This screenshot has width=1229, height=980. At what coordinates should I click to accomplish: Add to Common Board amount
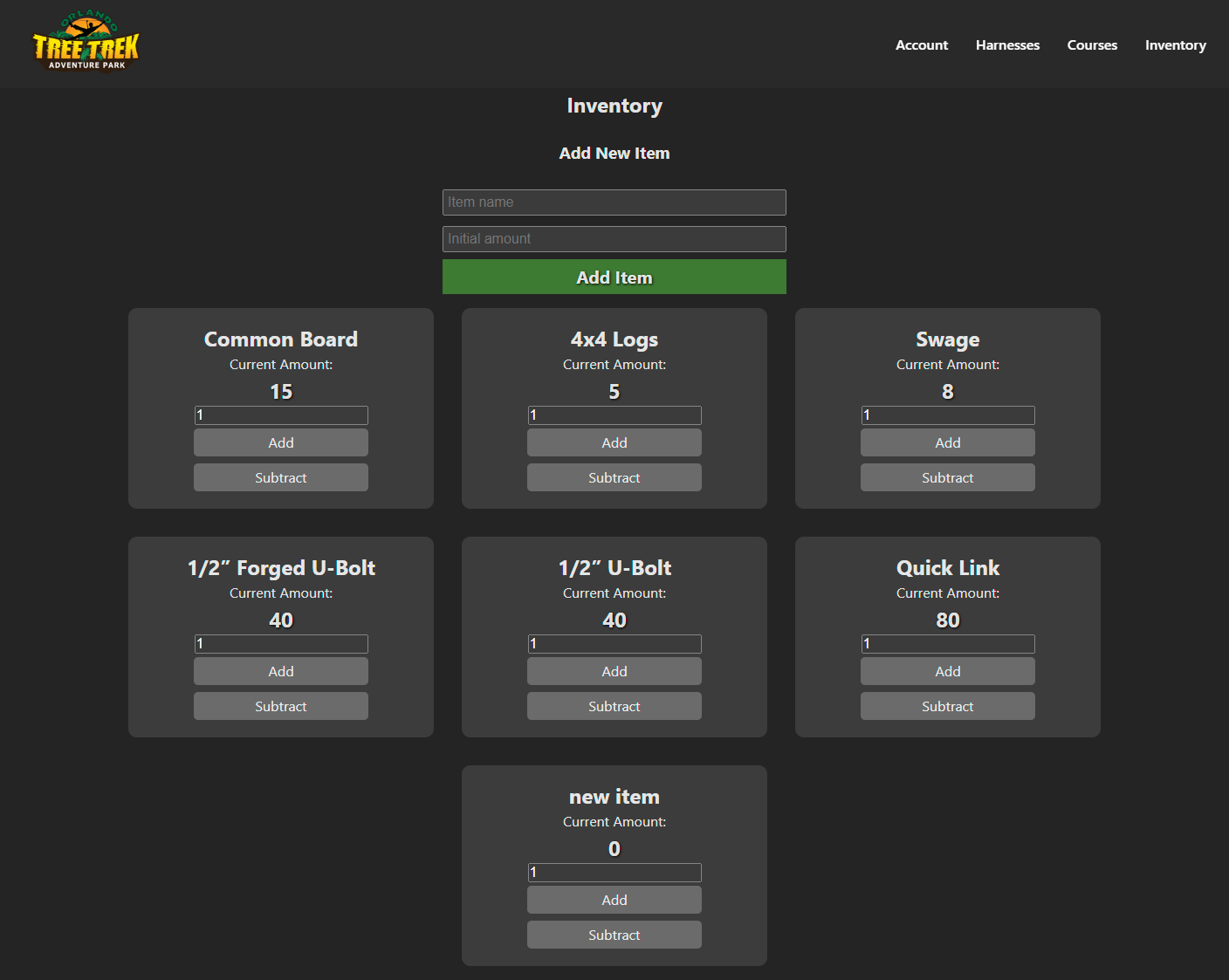(280, 442)
